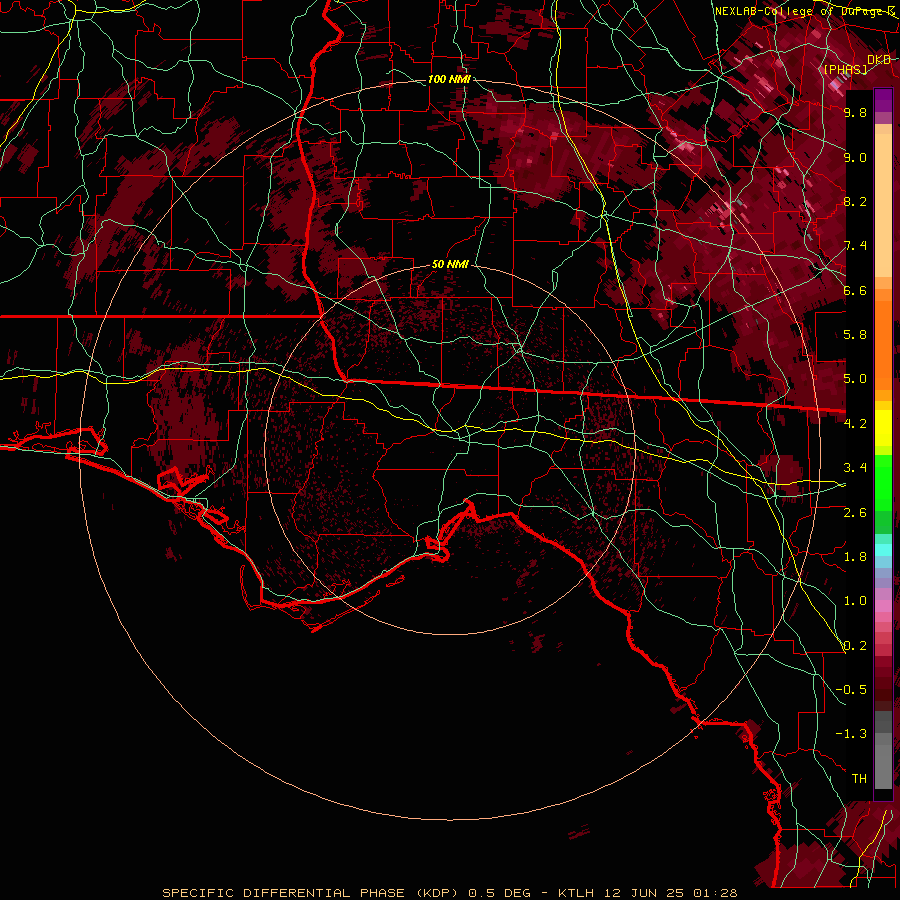Pick the pale peach segment of the color bar
Screen dimensions: 900x900
tap(883, 207)
